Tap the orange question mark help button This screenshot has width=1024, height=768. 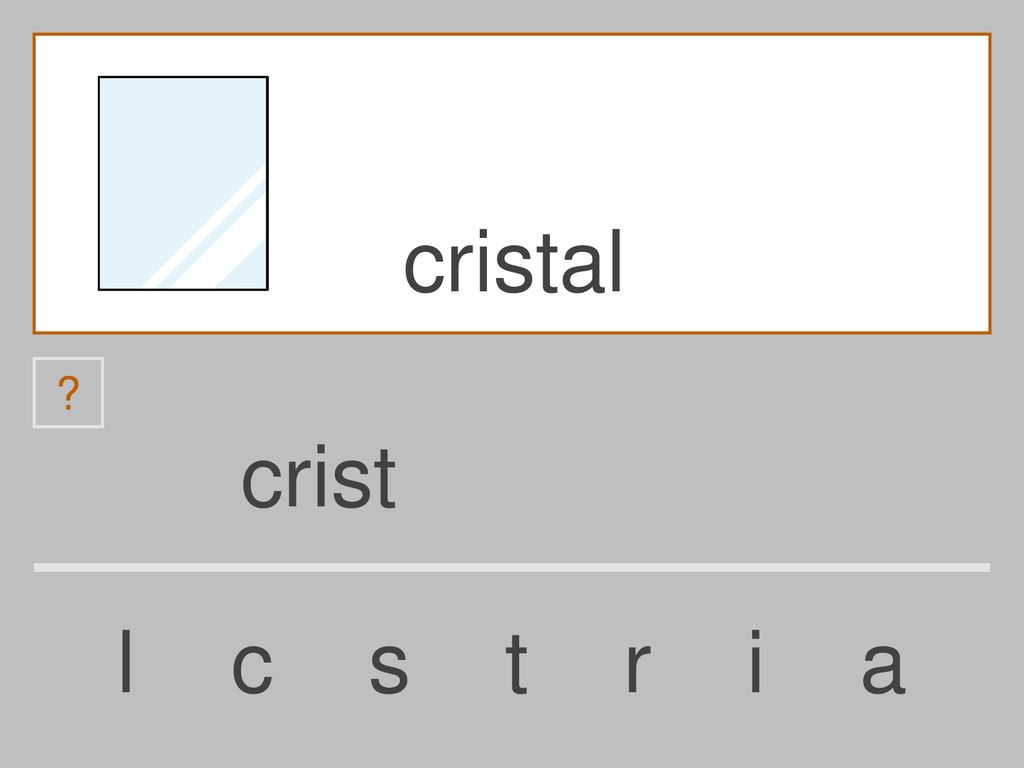(x=68, y=392)
